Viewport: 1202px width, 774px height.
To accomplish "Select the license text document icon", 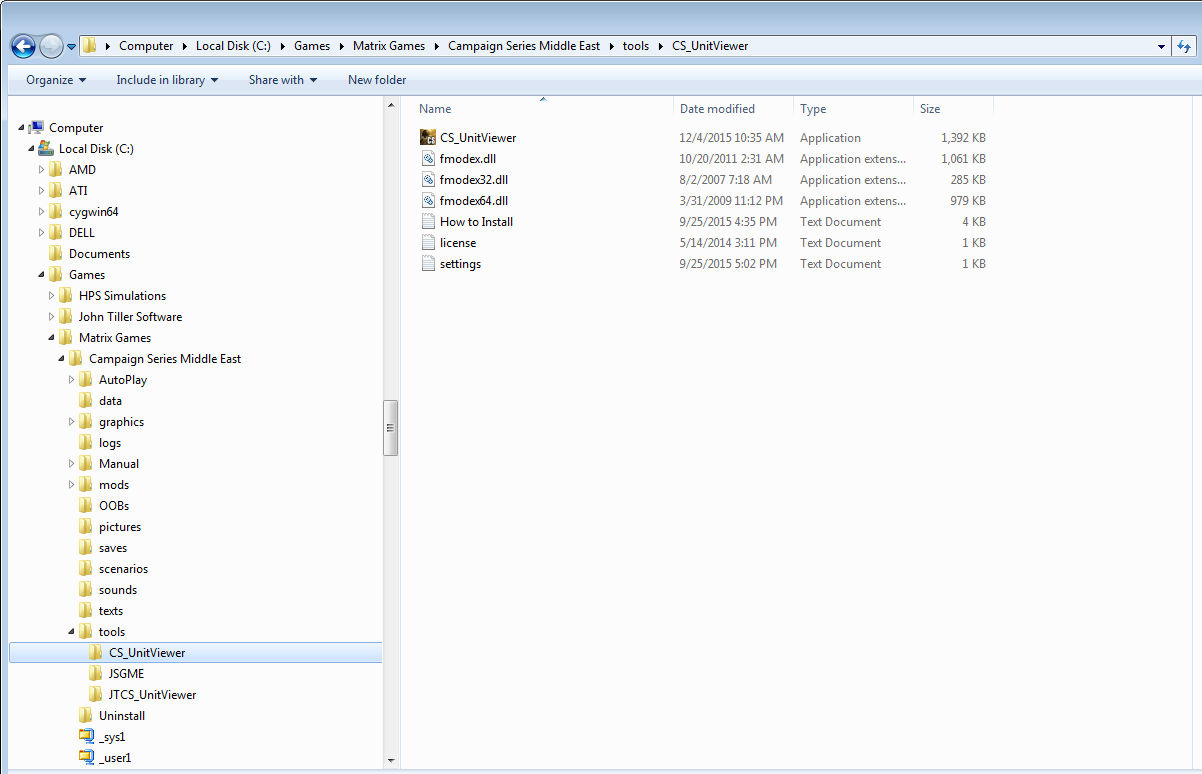I will click(x=428, y=243).
